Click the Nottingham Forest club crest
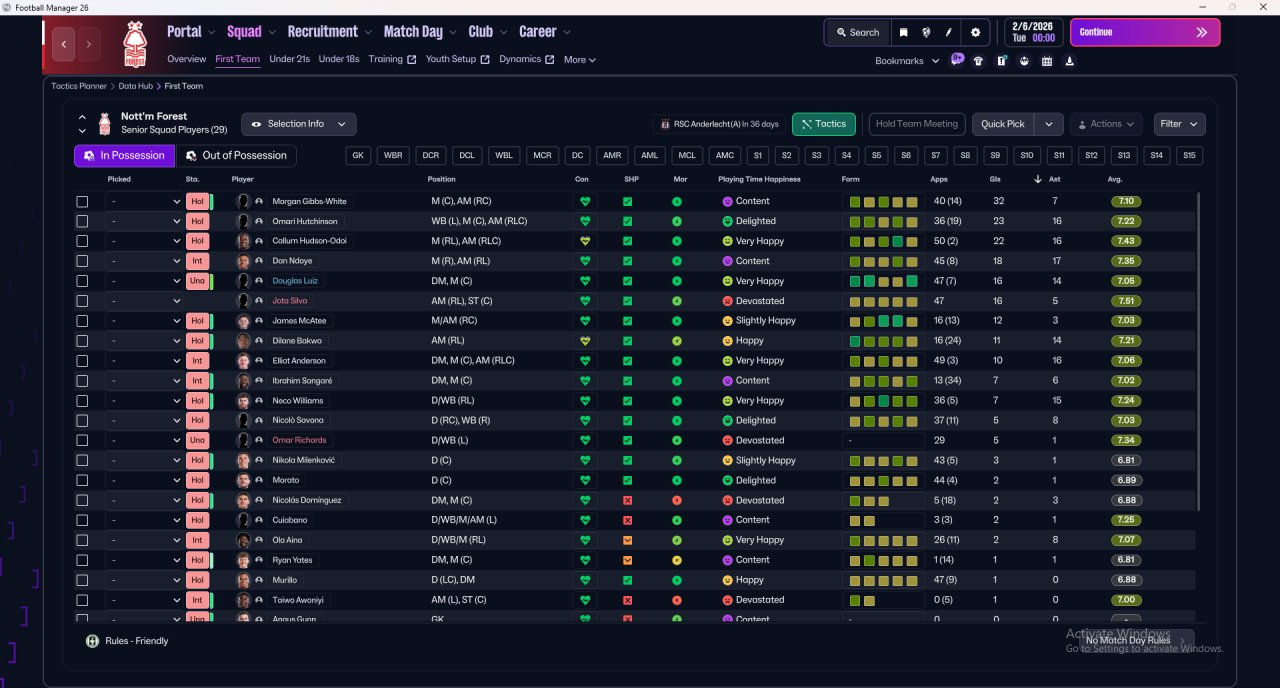This screenshot has width=1280, height=688. click(x=134, y=44)
